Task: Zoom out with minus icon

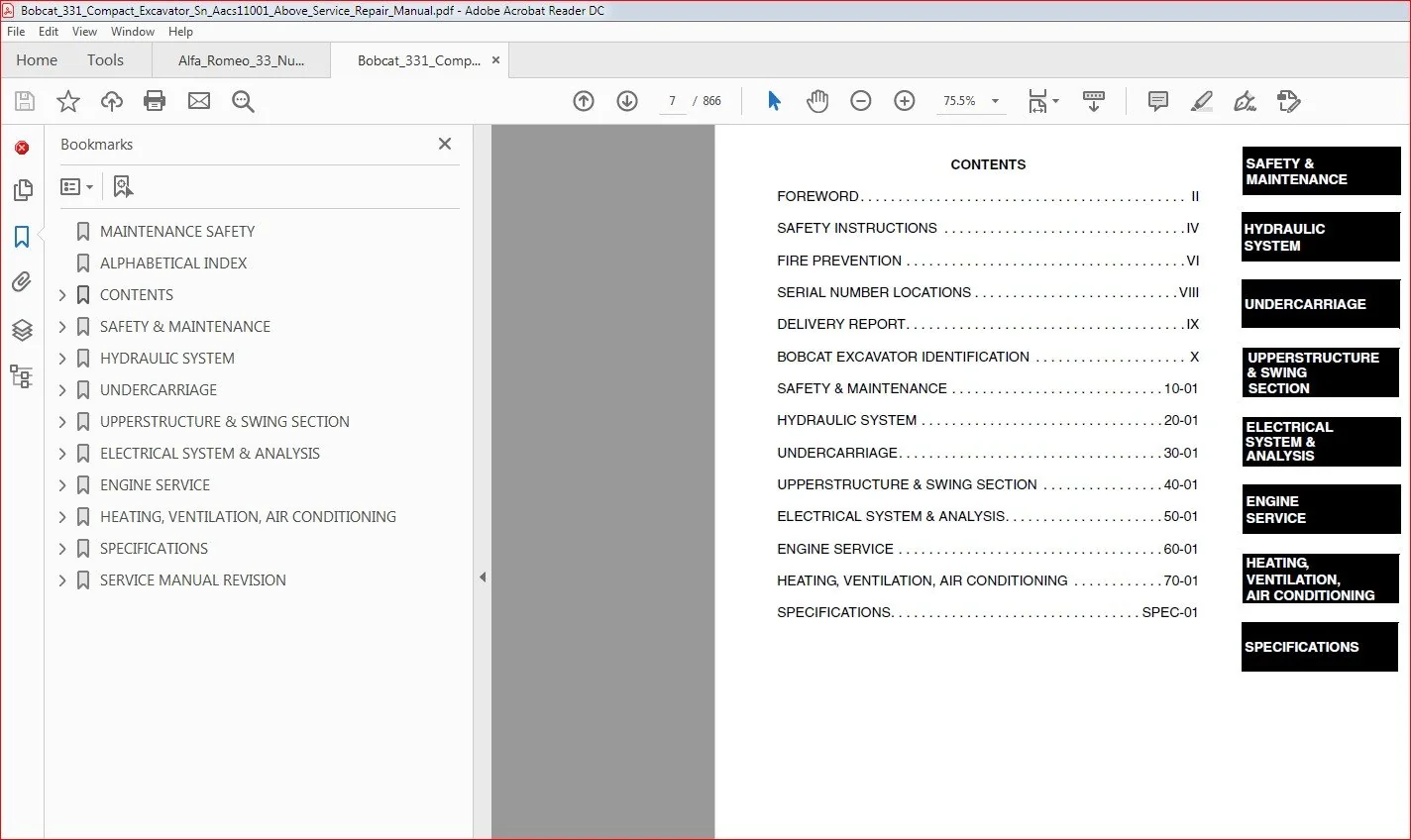Action: (861, 101)
